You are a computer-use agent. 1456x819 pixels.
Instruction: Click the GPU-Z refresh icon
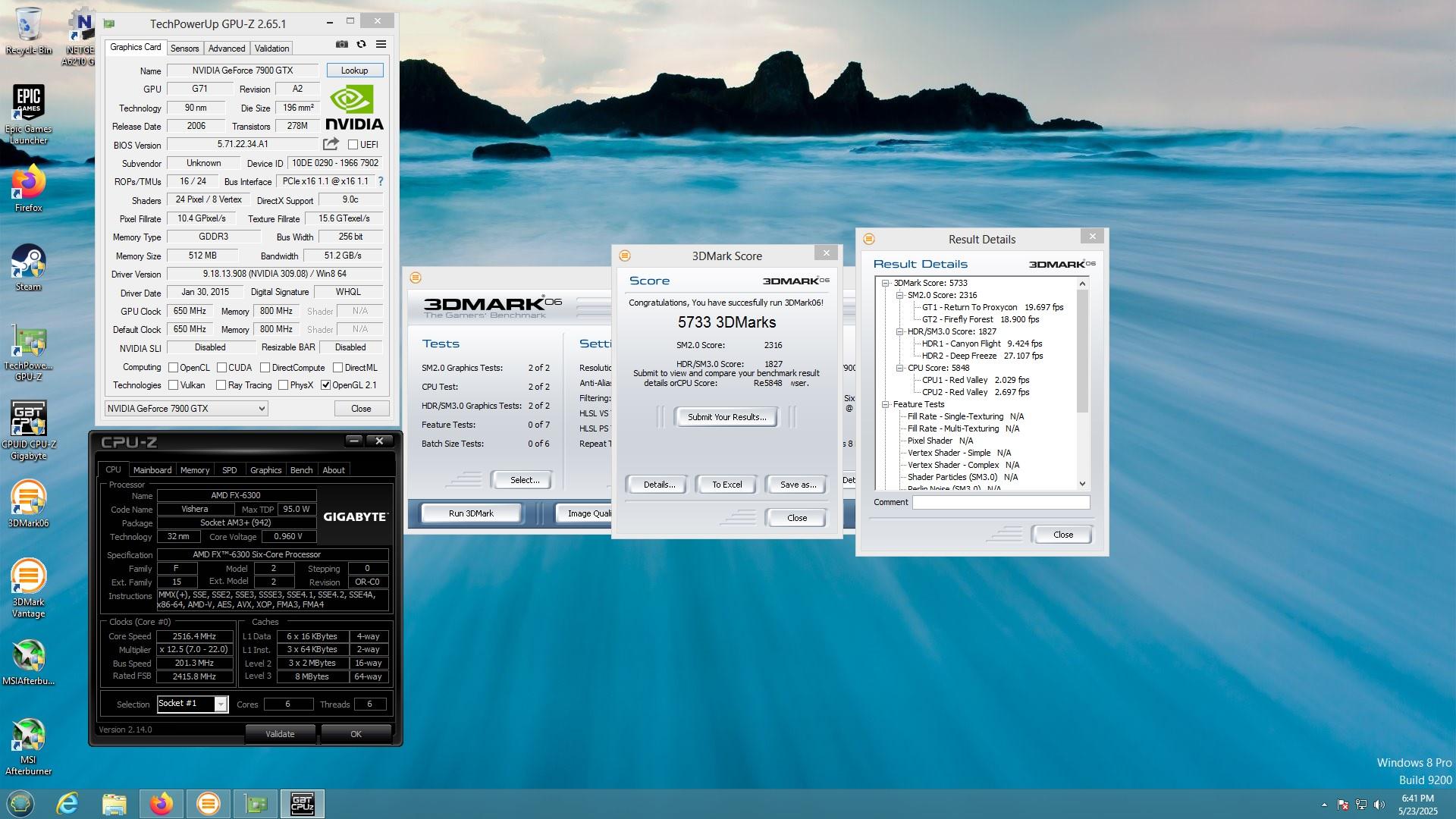362,45
